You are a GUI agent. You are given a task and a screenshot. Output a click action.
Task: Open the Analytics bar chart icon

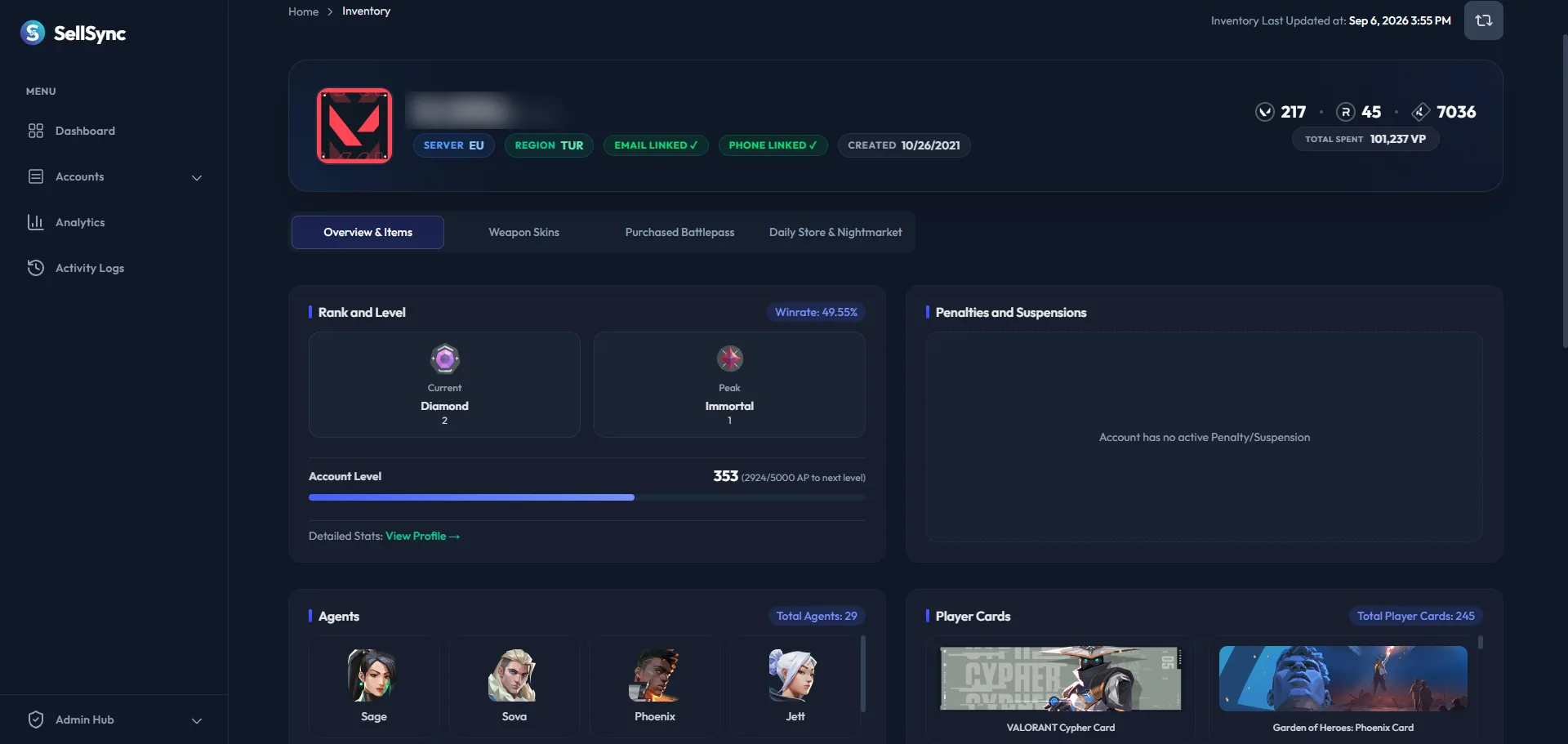point(35,222)
